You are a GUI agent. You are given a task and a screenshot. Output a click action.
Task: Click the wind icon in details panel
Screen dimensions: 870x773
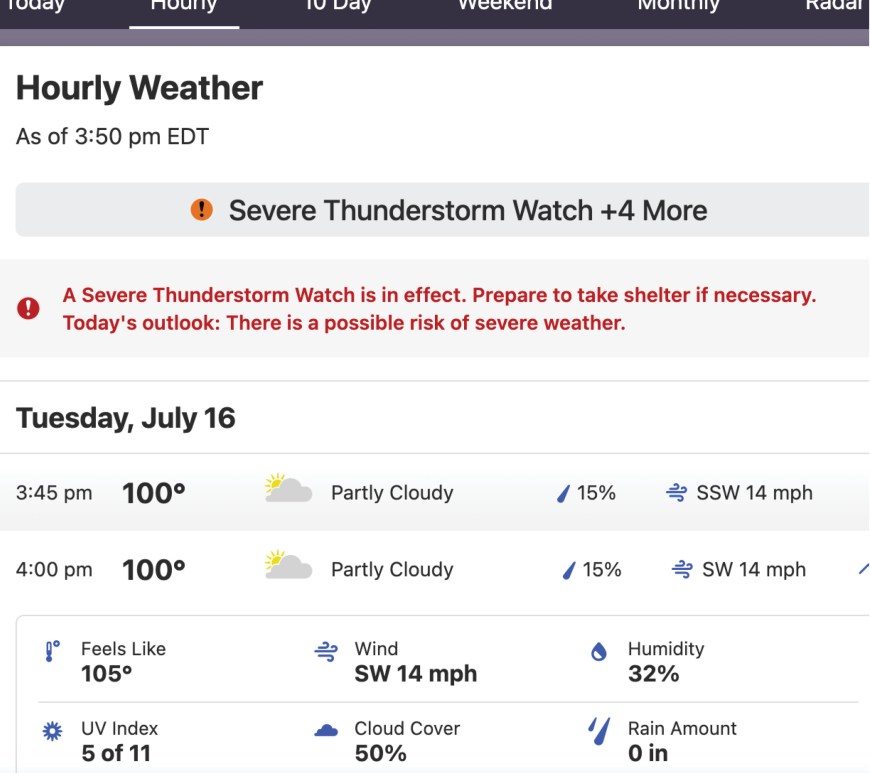click(326, 652)
